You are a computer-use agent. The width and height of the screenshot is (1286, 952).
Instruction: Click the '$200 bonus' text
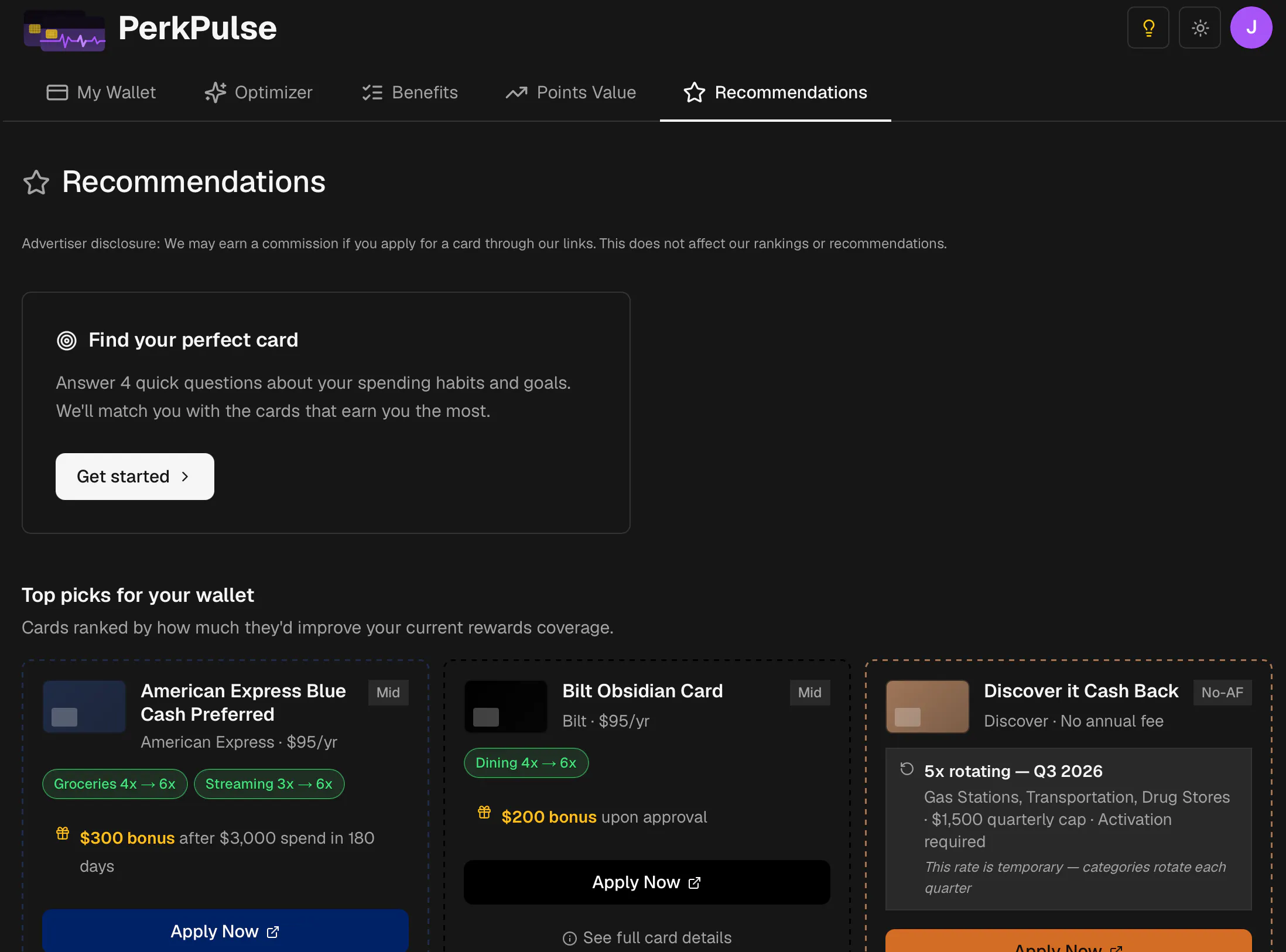click(x=549, y=817)
